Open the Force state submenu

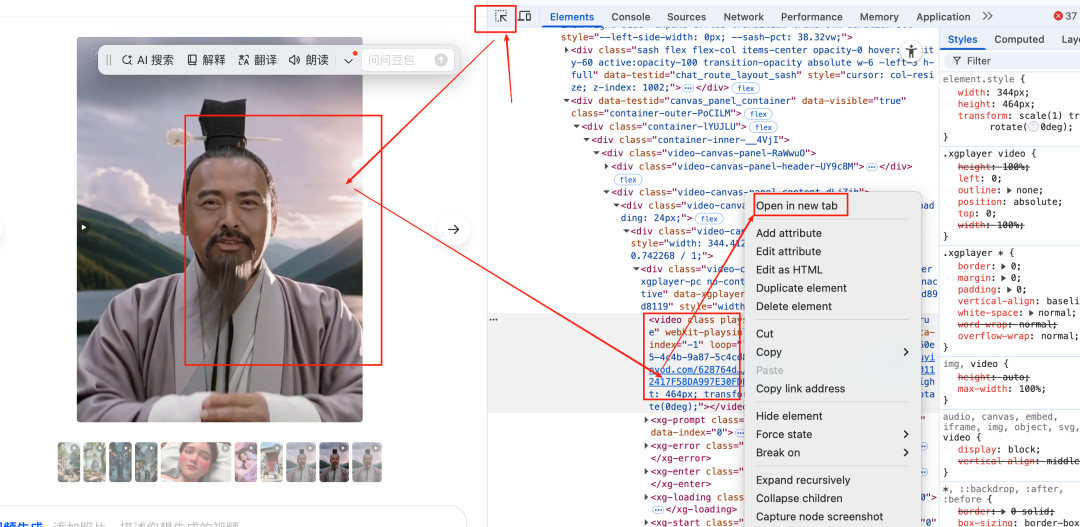[x=833, y=434]
